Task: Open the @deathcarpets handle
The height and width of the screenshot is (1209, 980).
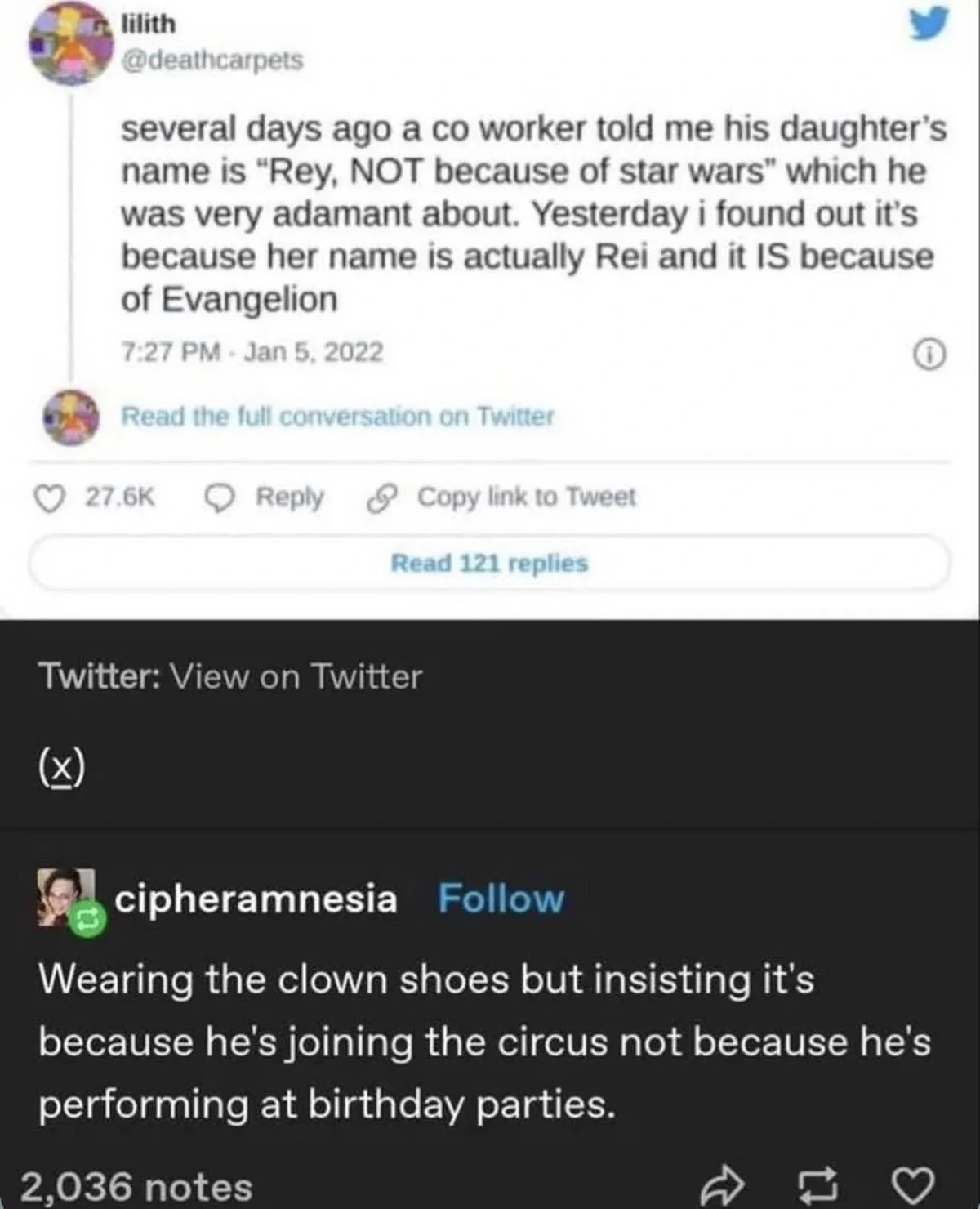Action: point(212,60)
